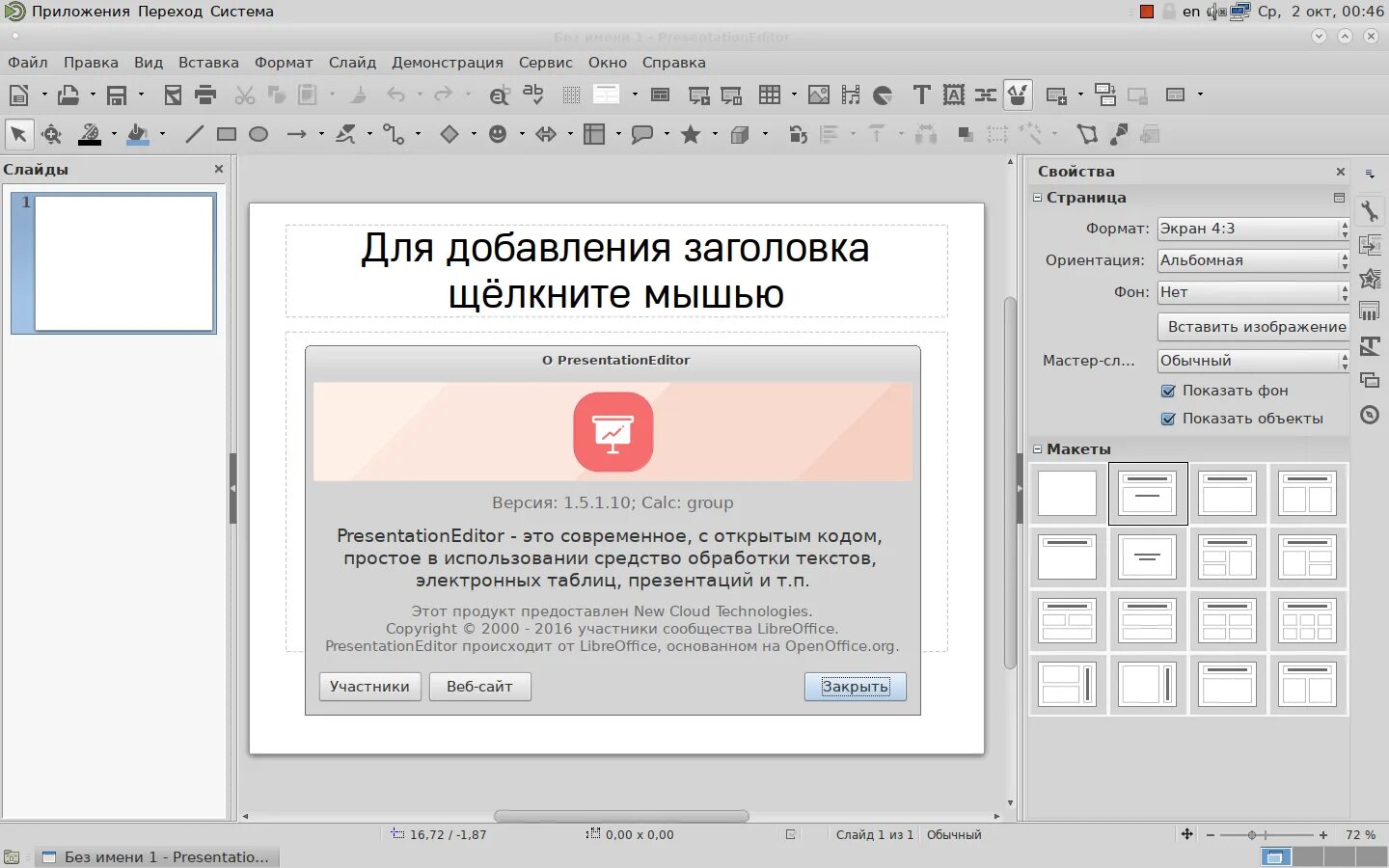Select the Line drawing tool
Viewport: 1389px width, 868px height.
(x=194, y=134)
